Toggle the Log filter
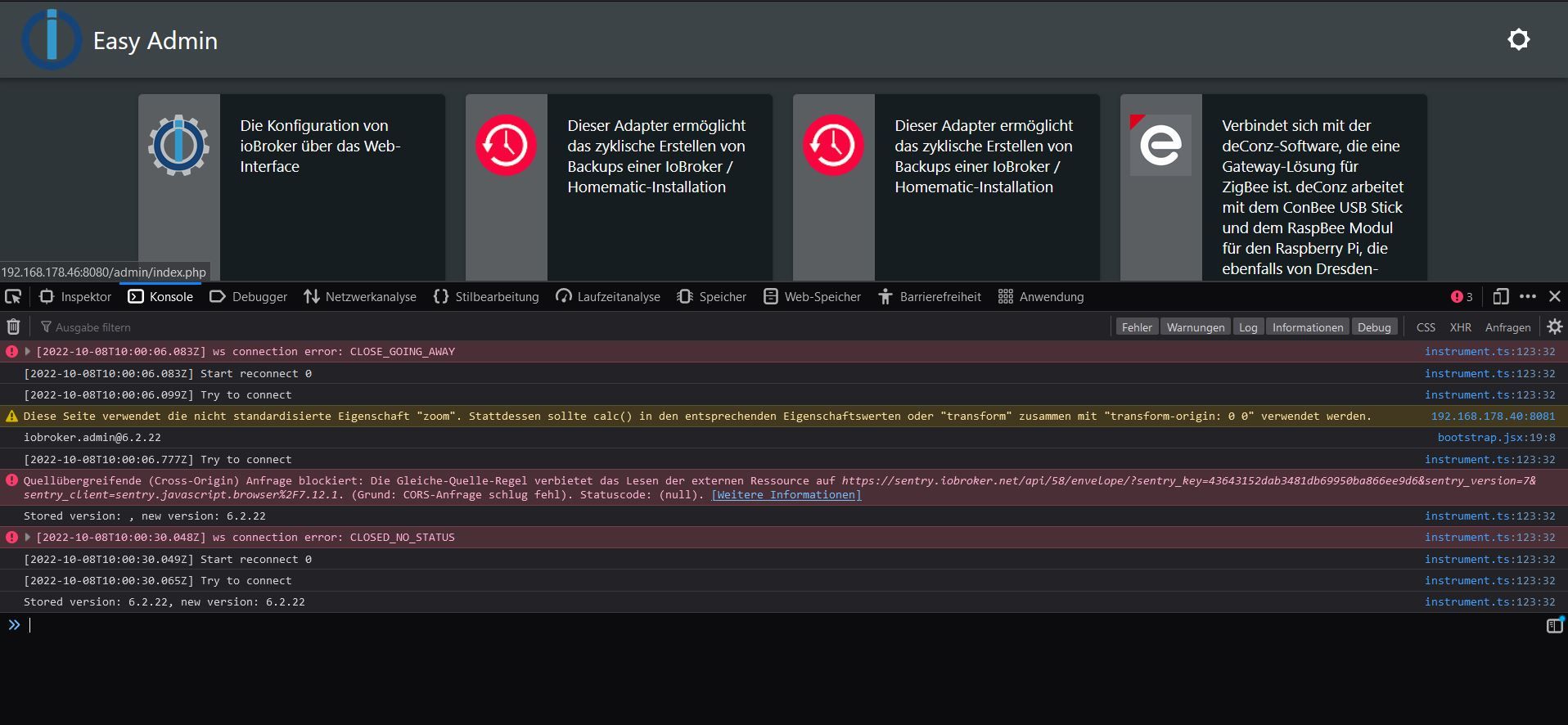The height and width of the screenshot is (725, 1568). (1248, 327)
